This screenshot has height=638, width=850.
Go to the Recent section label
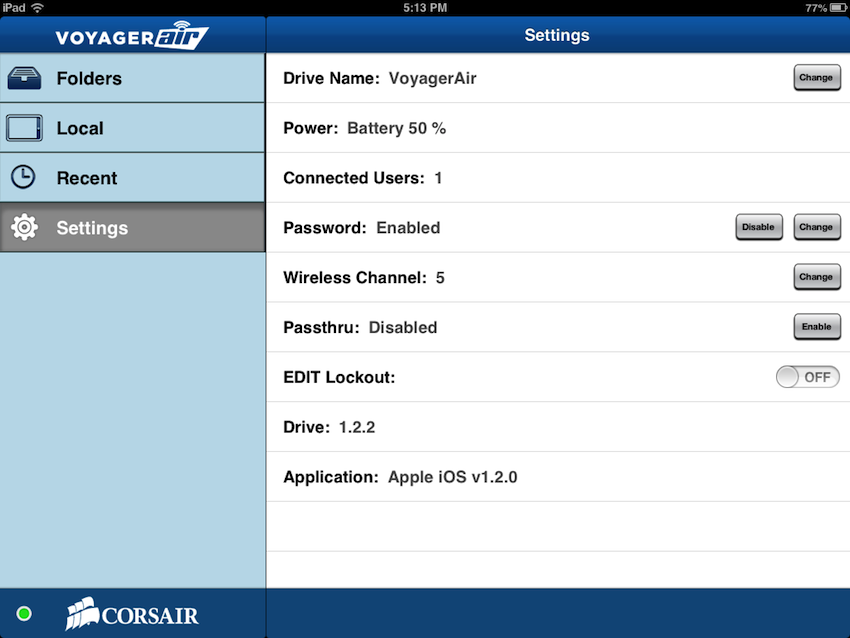pyautogui.click(x=87, y=178)
